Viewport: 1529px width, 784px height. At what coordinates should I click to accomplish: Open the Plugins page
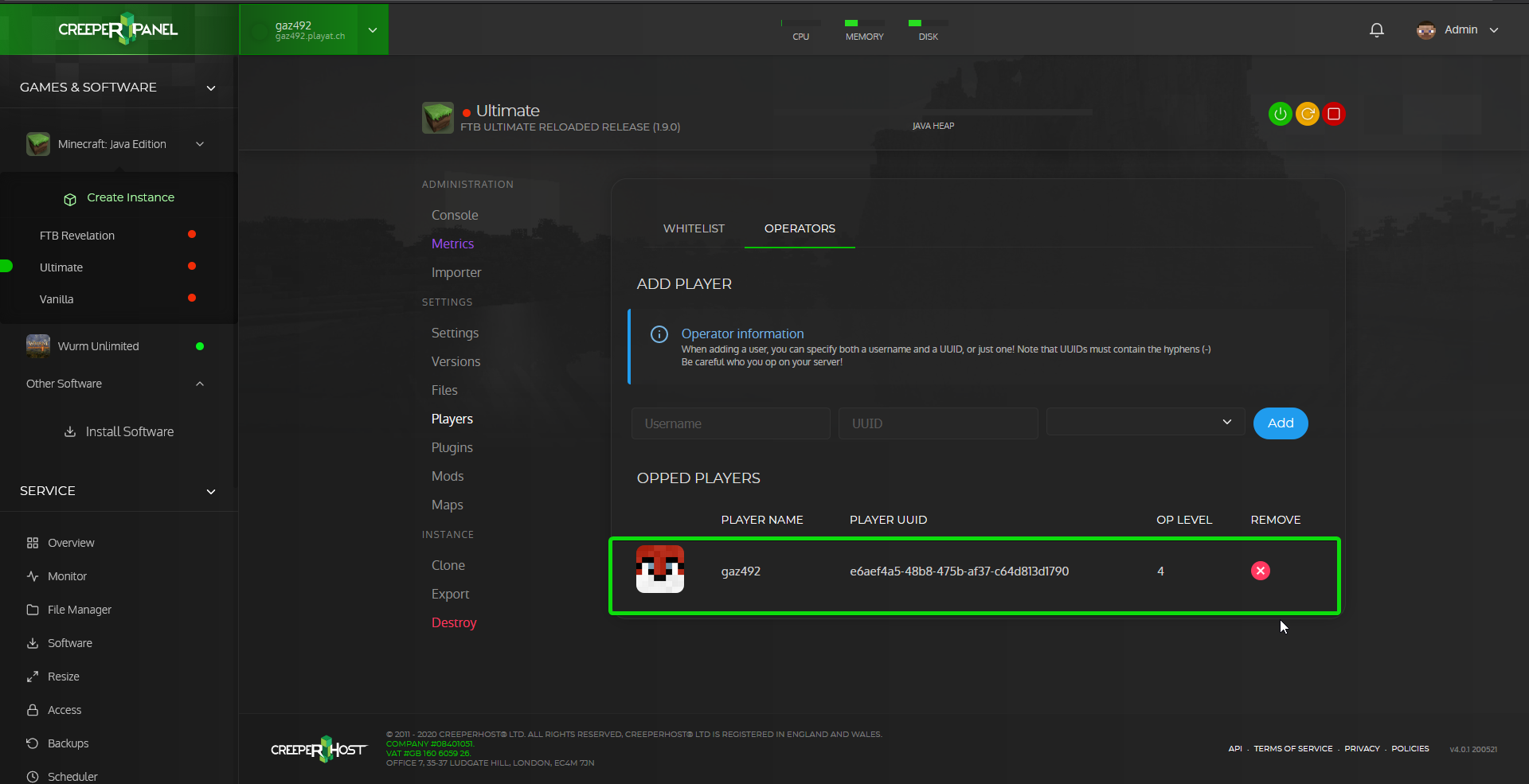coord(452,447)
